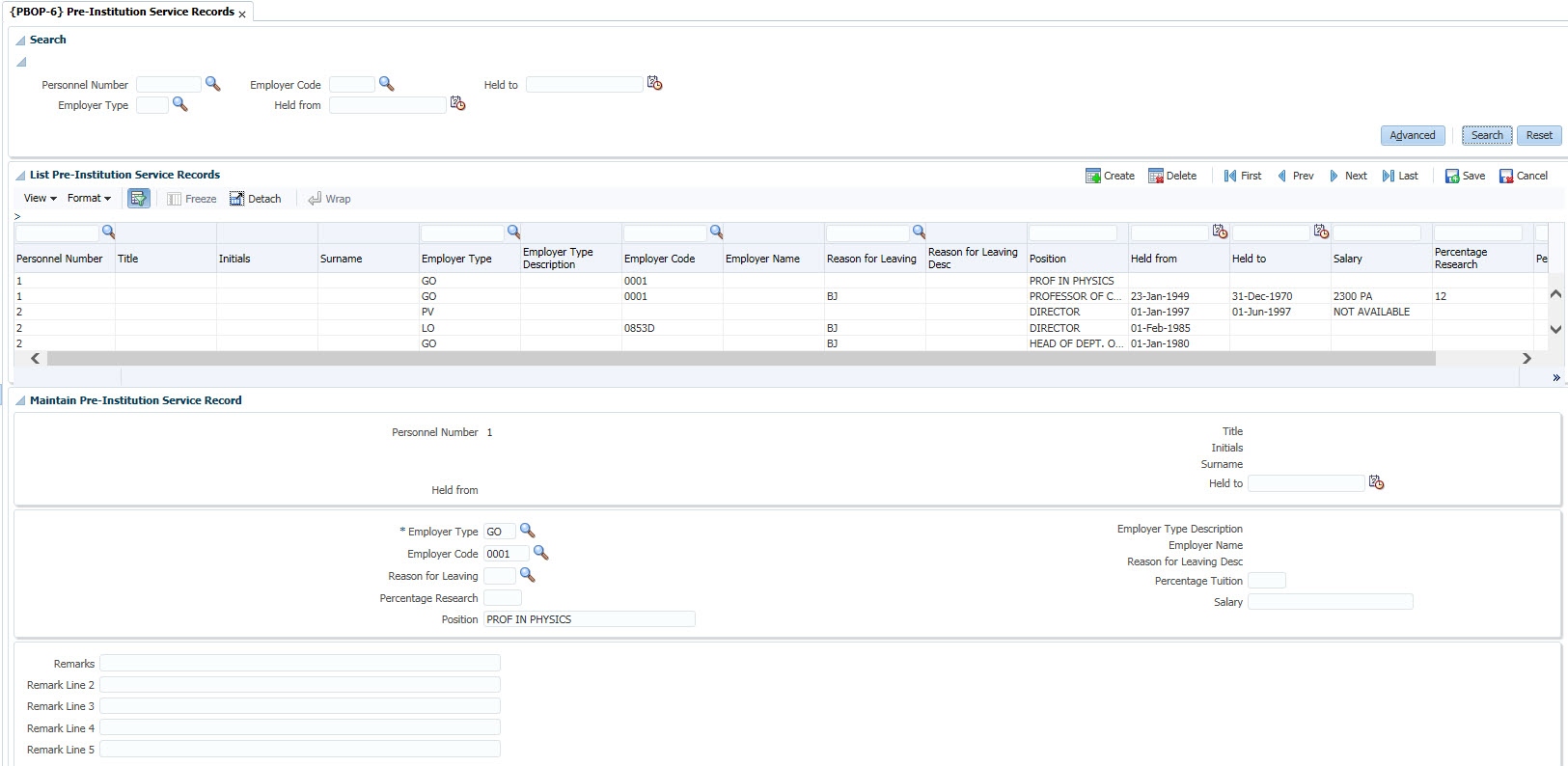
Task: Click the Remarks input field
Action: coord(299,663)
